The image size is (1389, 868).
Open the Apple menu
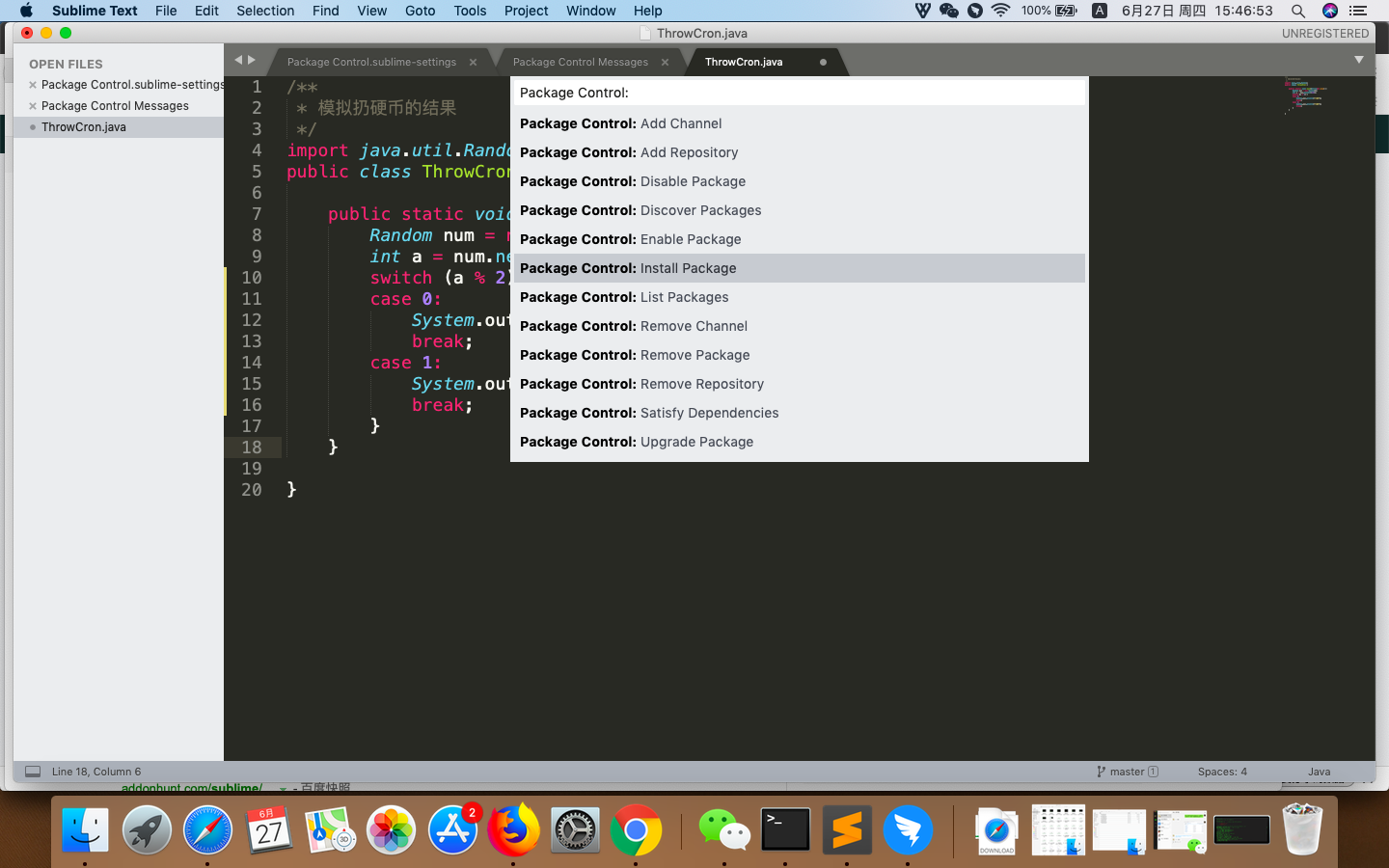point(26,11)
